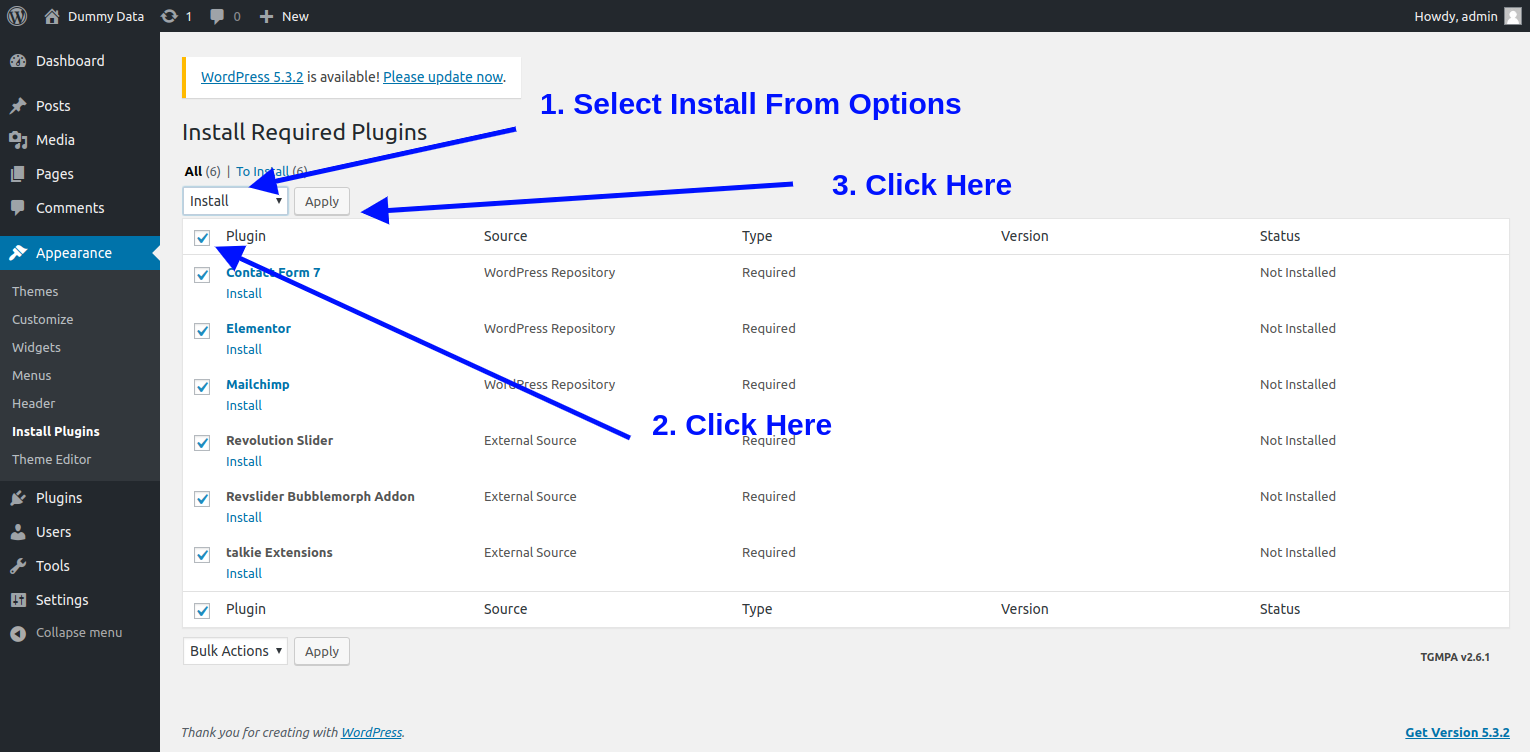The image size is (1530, 752).
Task: Uncheck the Elementor plugin checkbox
Action: pyautogui.click(x=202, y=331)
